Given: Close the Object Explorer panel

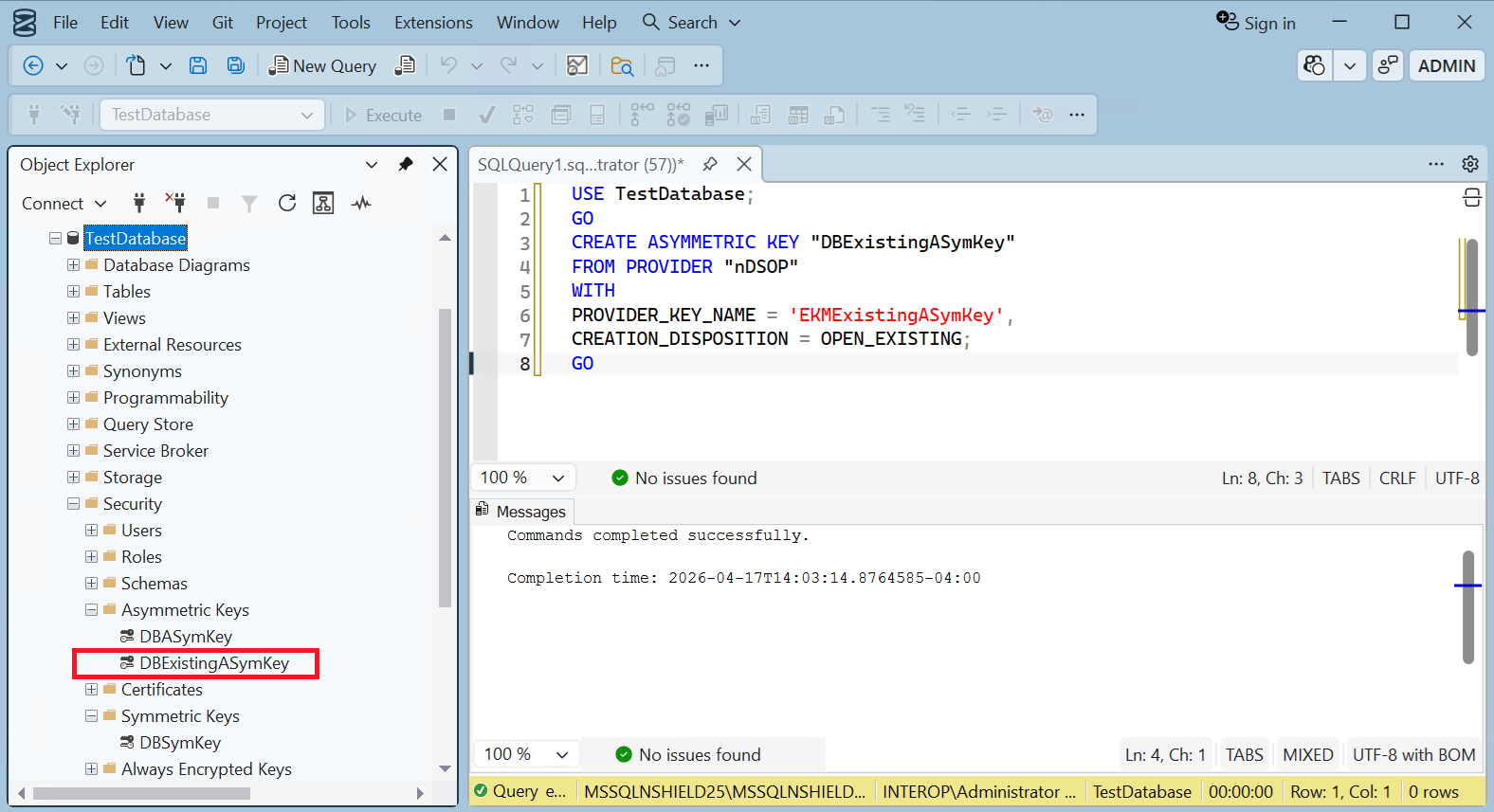Looking at the screenshot, I should [440, 164].
